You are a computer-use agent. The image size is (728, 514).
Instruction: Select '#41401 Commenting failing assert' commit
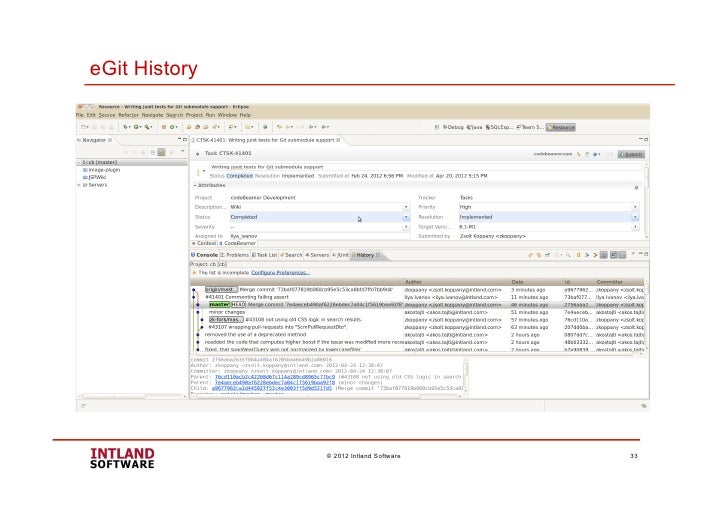point(418,297)
